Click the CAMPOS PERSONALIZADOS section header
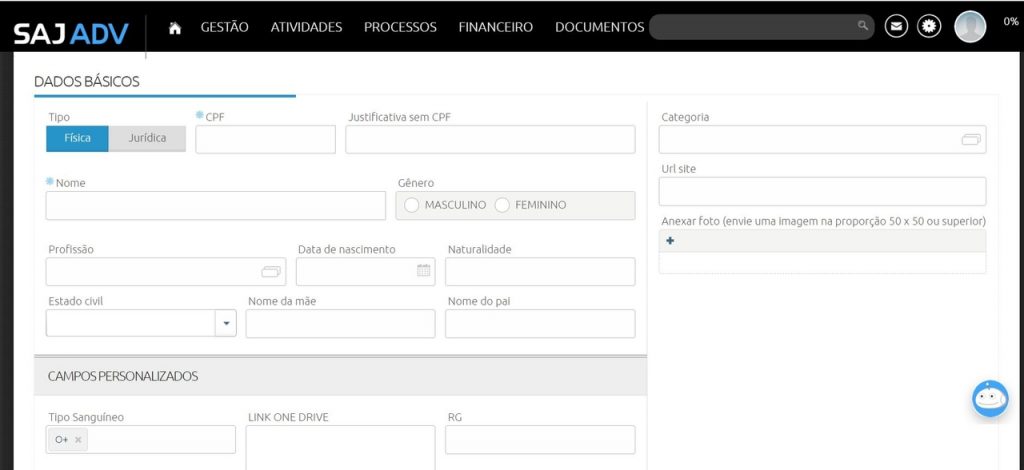Viewport: 1024px width, 470px height. pyautogui.click(x=340, y=377)
